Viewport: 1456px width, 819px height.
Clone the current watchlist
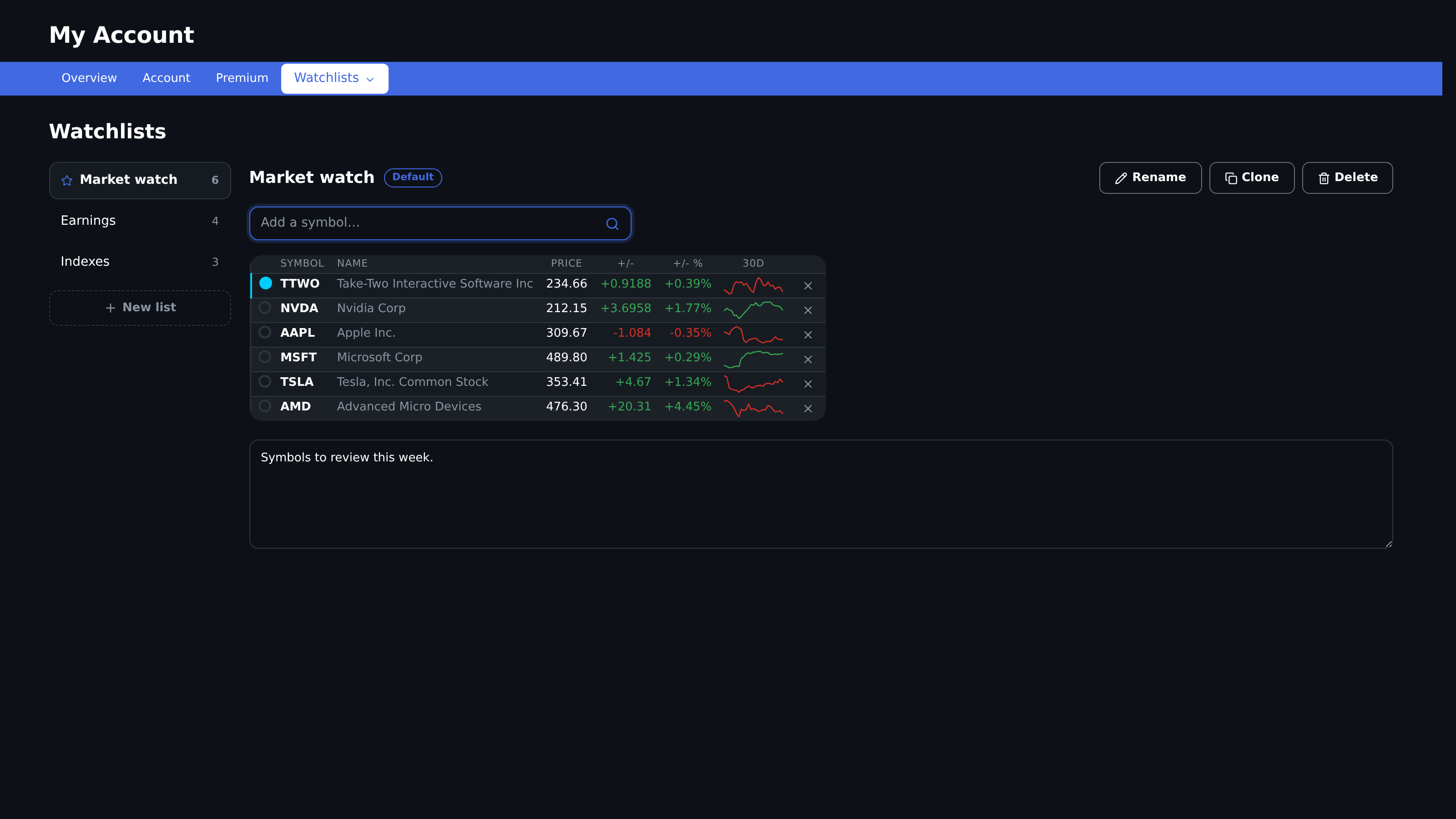[1251, 178]
